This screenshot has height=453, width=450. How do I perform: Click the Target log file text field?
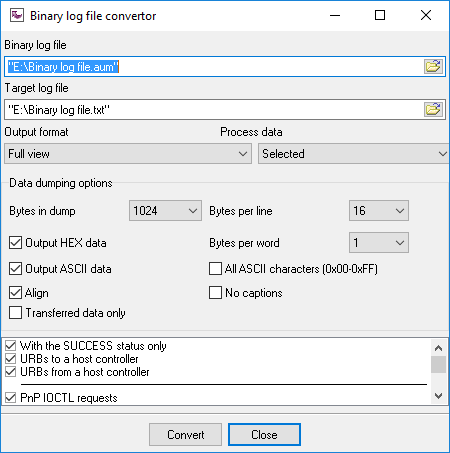[x=214, y=109]
